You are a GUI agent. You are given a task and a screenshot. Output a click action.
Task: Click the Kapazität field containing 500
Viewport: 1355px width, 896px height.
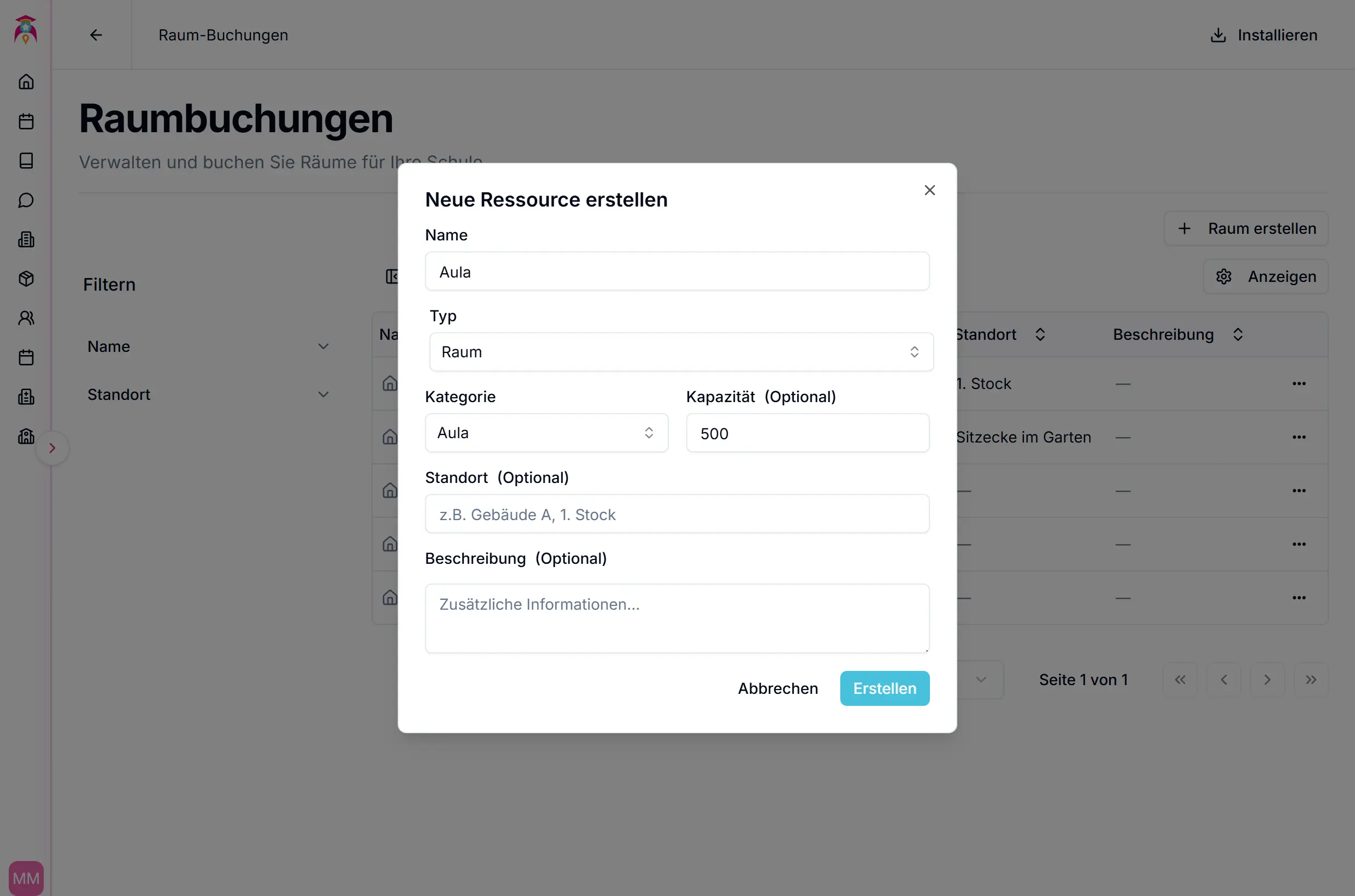click(x=807, y=433)
